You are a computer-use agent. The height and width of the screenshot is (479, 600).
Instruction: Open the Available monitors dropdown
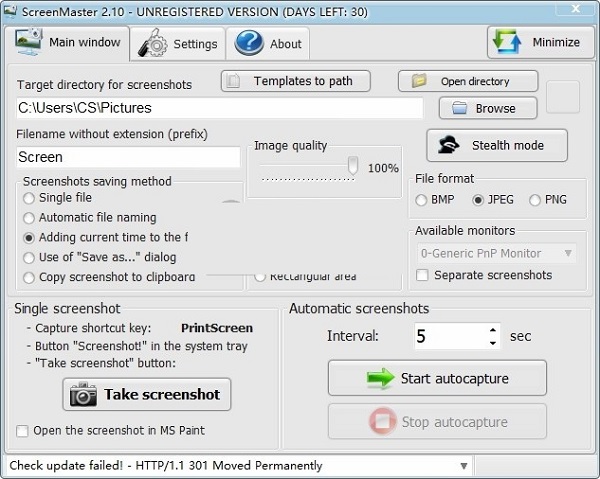[496, 253]
